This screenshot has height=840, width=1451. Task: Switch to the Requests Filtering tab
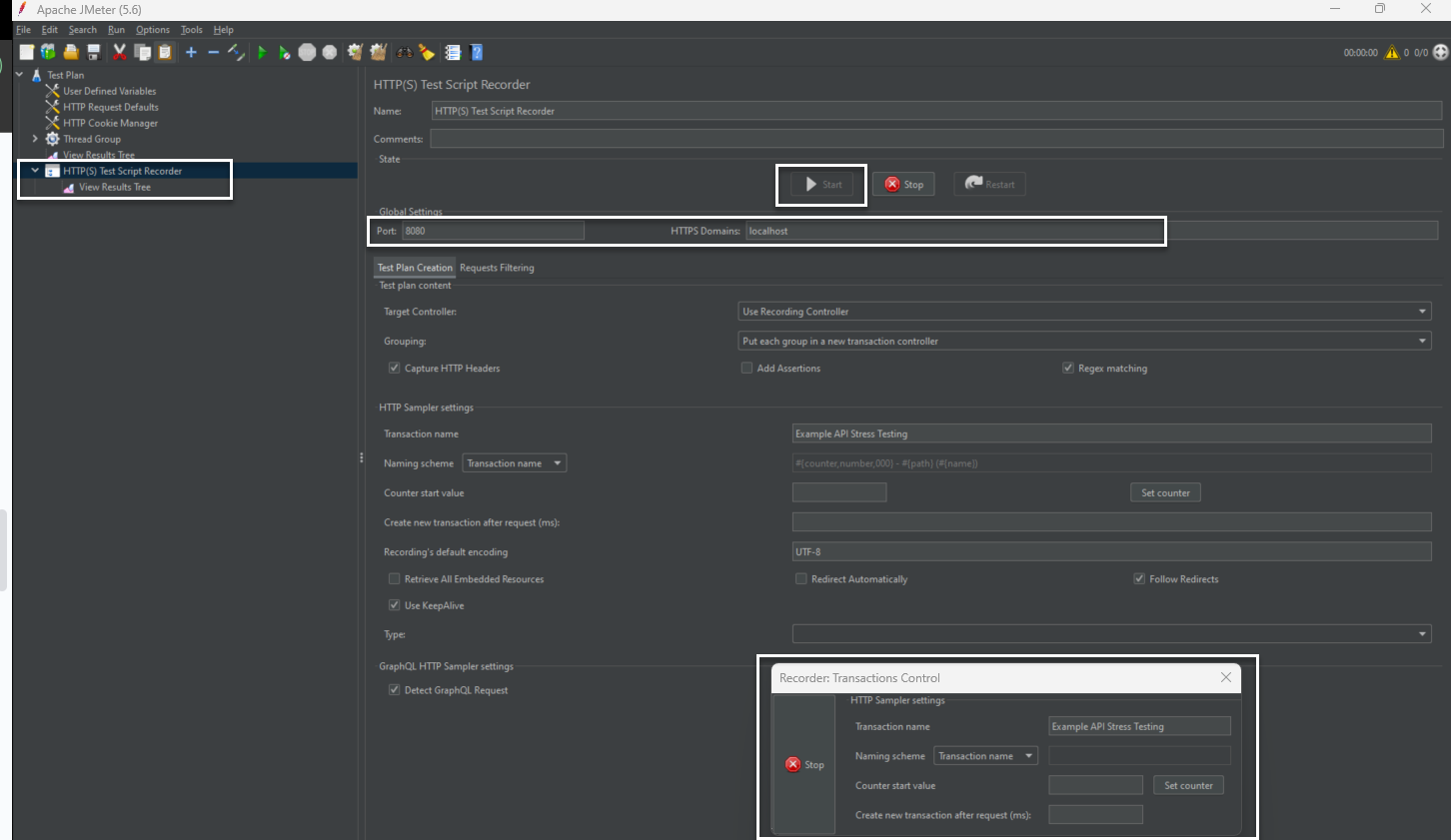point(497,268)
